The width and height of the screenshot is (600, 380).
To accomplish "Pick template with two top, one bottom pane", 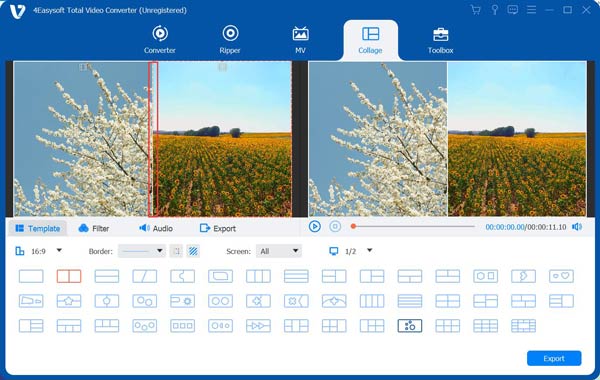I will 448,276.
